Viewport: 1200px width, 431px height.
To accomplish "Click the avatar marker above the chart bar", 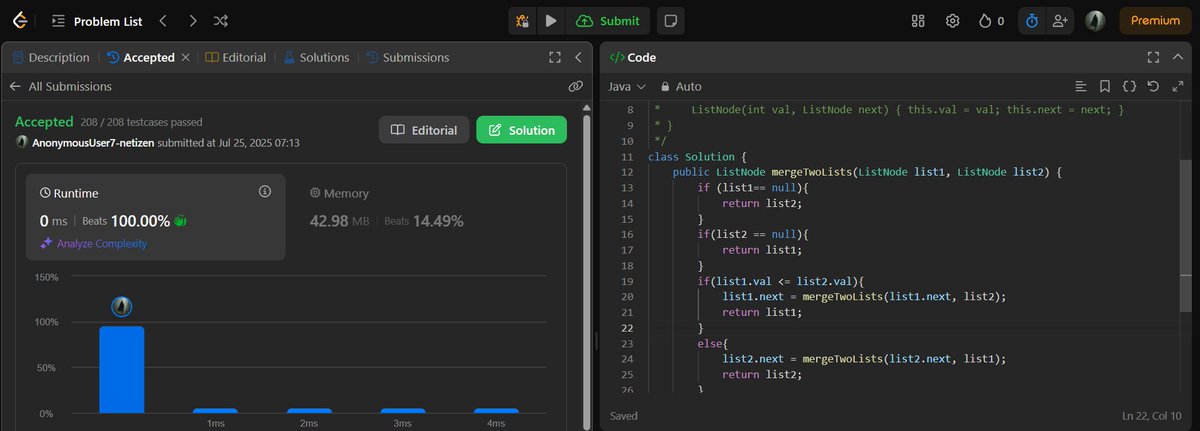I will [x=121, y=308].
